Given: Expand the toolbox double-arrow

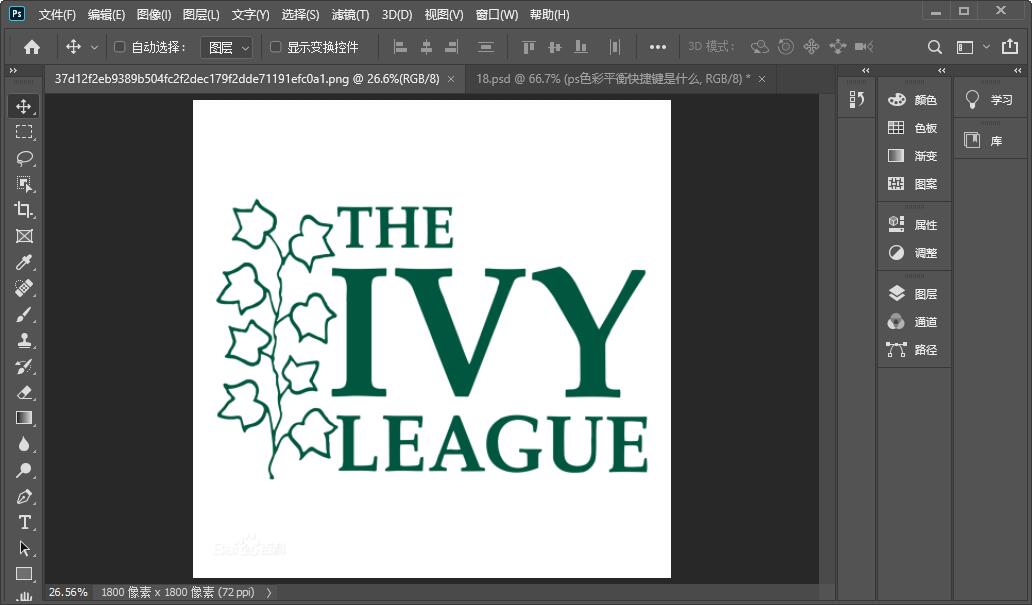Looking at the screenshot, I should pyautogui.click(x=13, y=70).
